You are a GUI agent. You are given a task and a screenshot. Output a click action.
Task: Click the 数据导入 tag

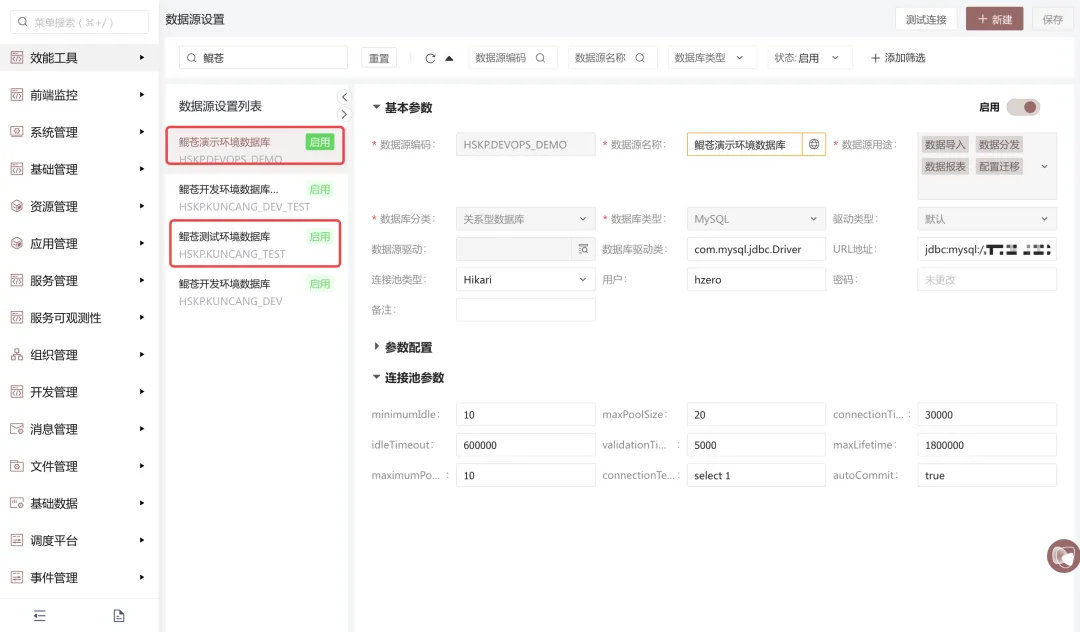944,145
